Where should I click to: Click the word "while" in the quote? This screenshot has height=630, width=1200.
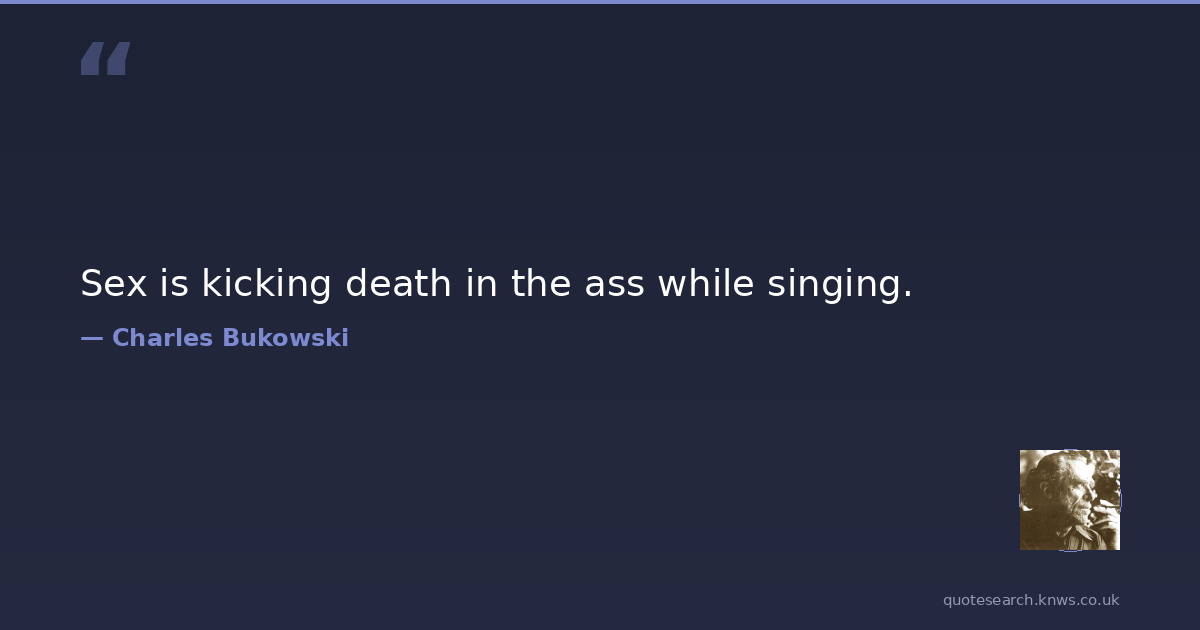705,284
